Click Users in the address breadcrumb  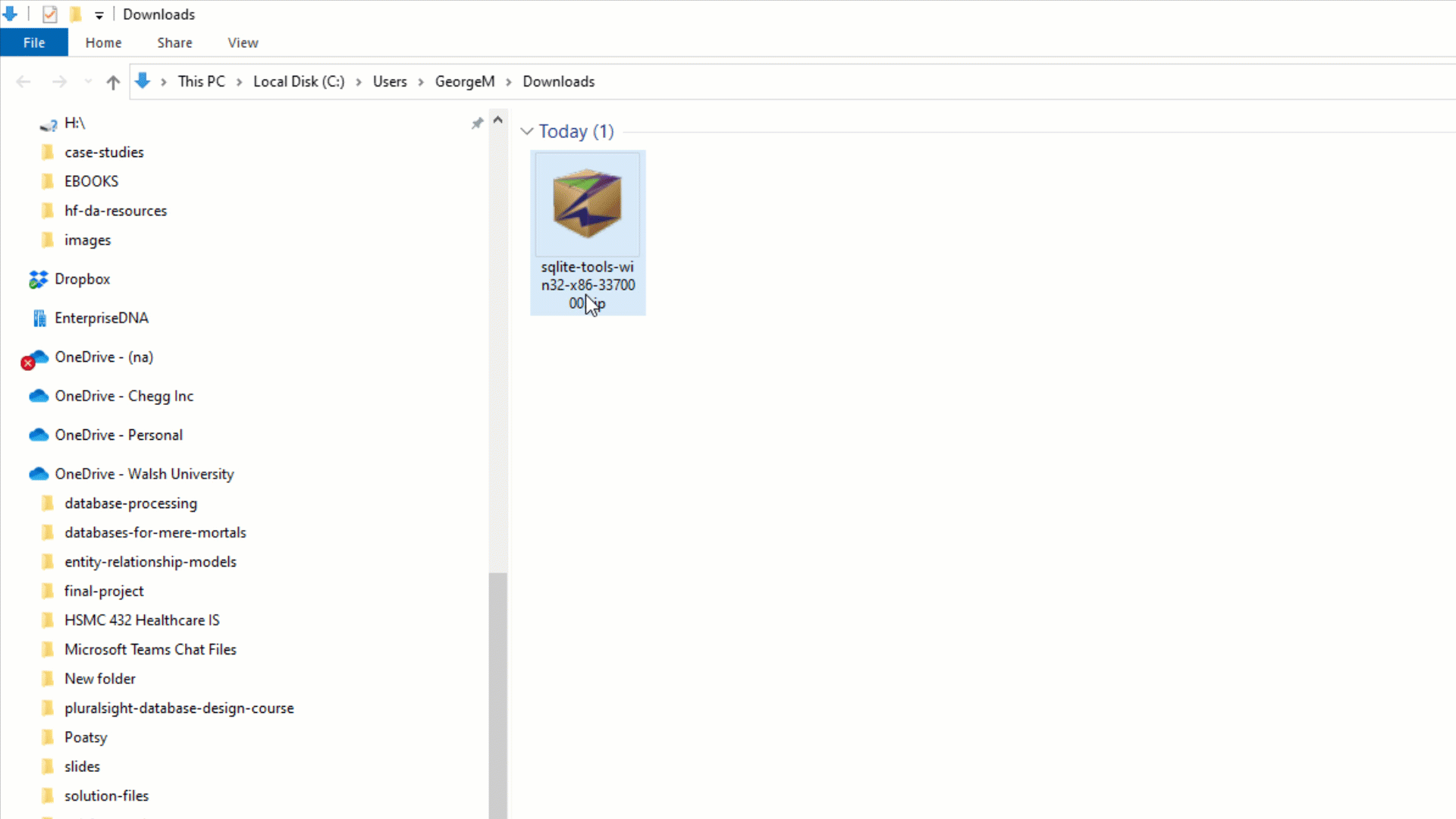(x=390, y=81)
